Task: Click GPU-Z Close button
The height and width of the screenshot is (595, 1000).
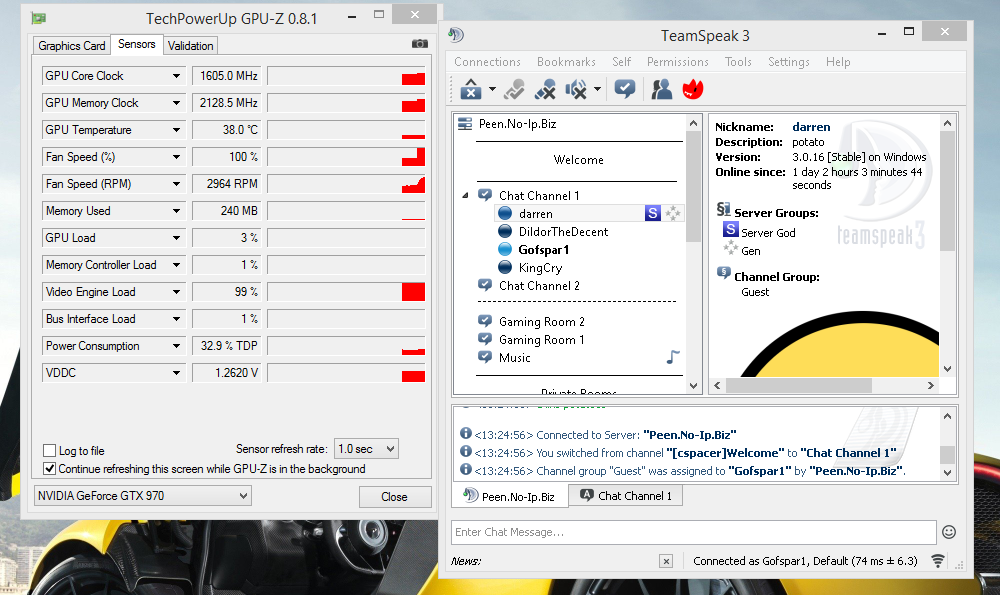Action: (395, 497)
